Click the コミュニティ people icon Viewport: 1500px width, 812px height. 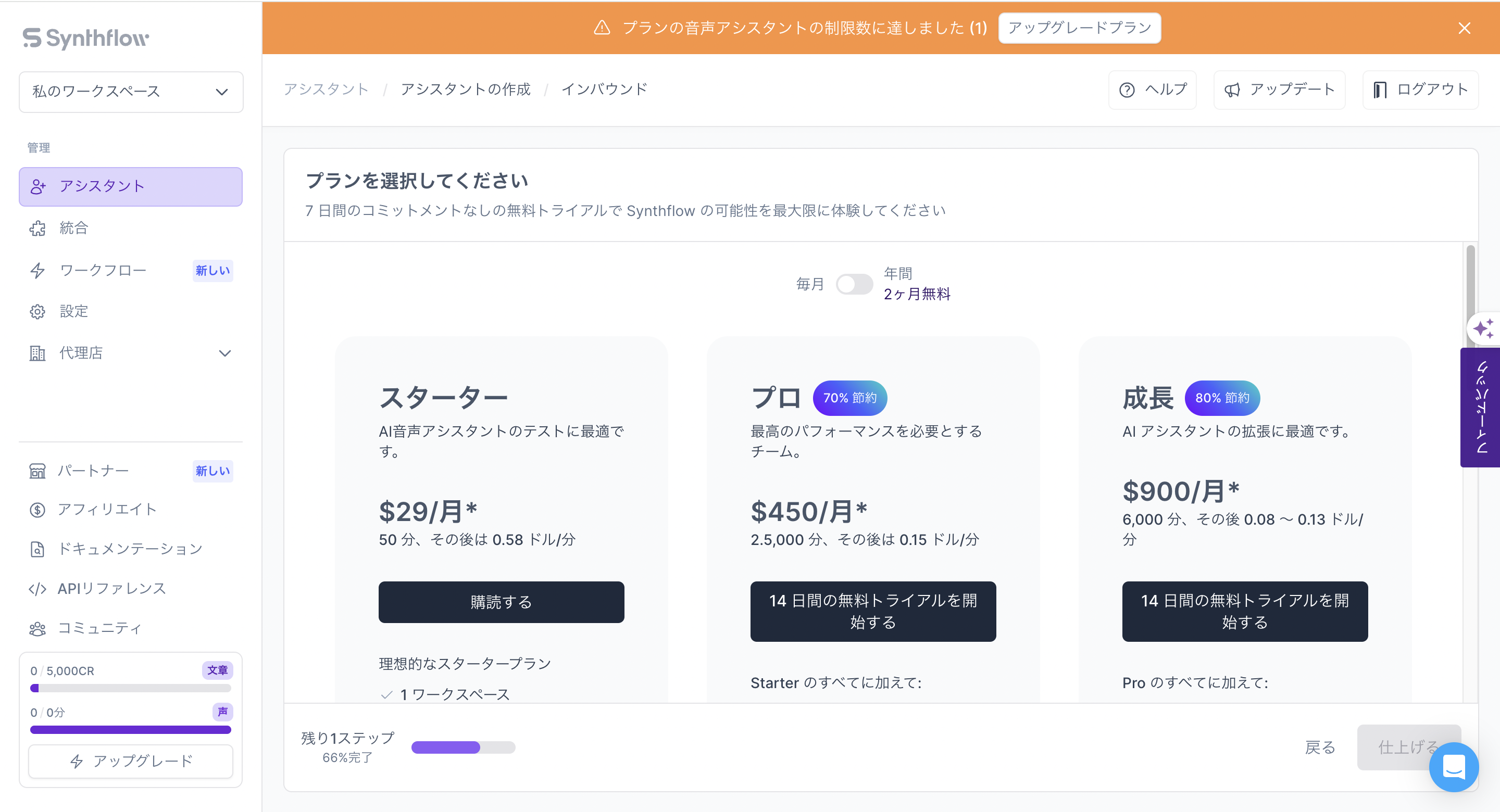(x=38, y=629)
